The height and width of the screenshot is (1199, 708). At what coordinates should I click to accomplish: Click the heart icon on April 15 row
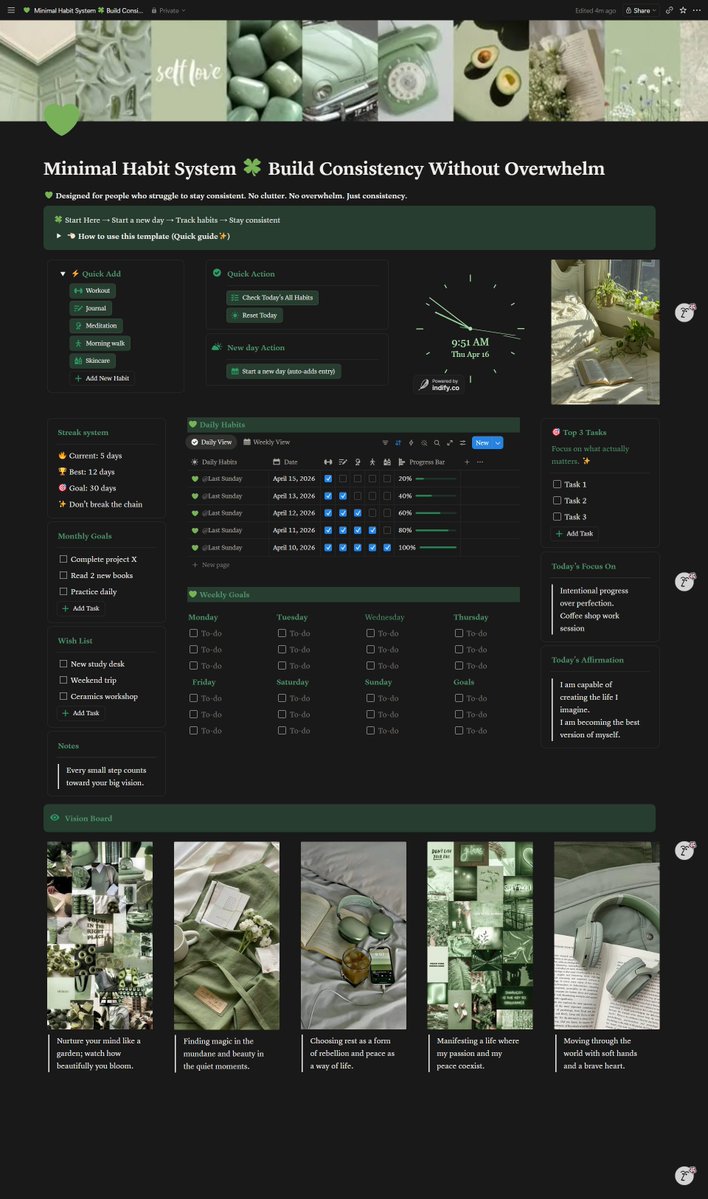[x=195, y=479]
